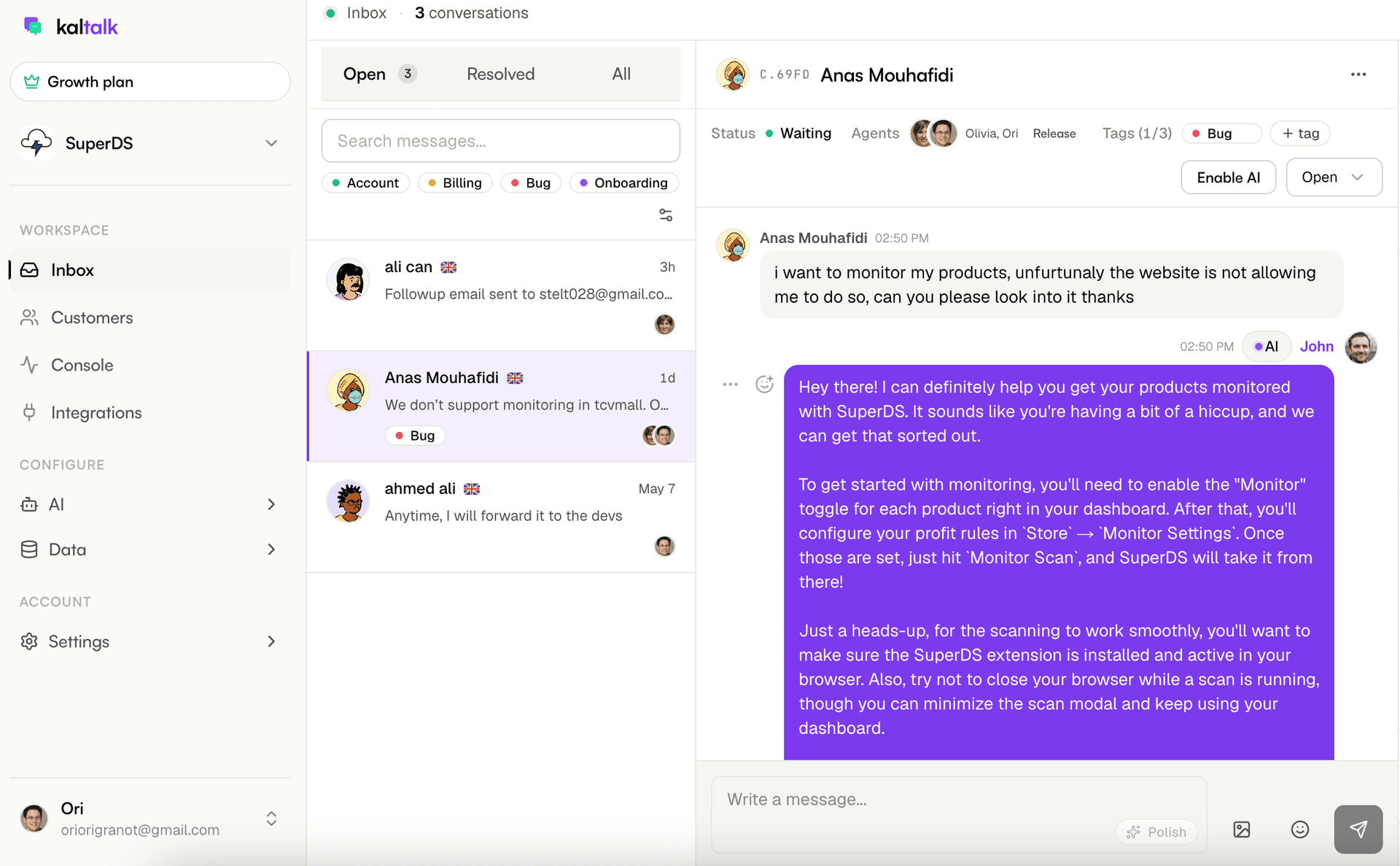Filter conversations by Account tag

pos(365,182)
